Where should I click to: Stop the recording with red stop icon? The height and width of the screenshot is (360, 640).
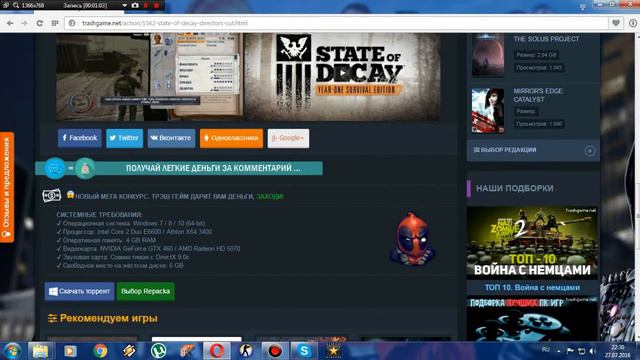click(x=156, y=5)
